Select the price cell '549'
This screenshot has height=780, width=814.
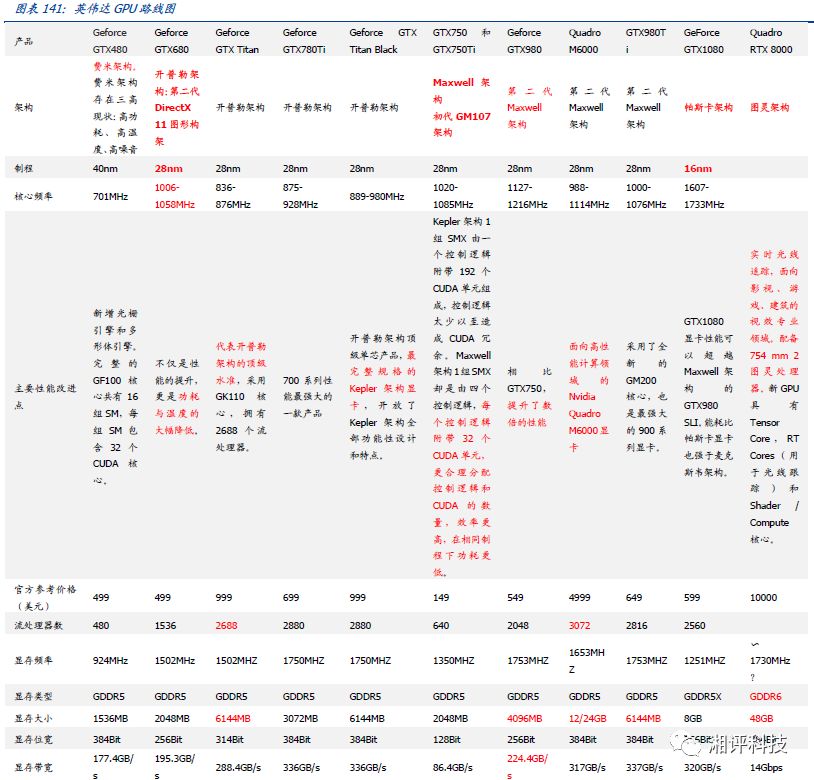(515, 598)
